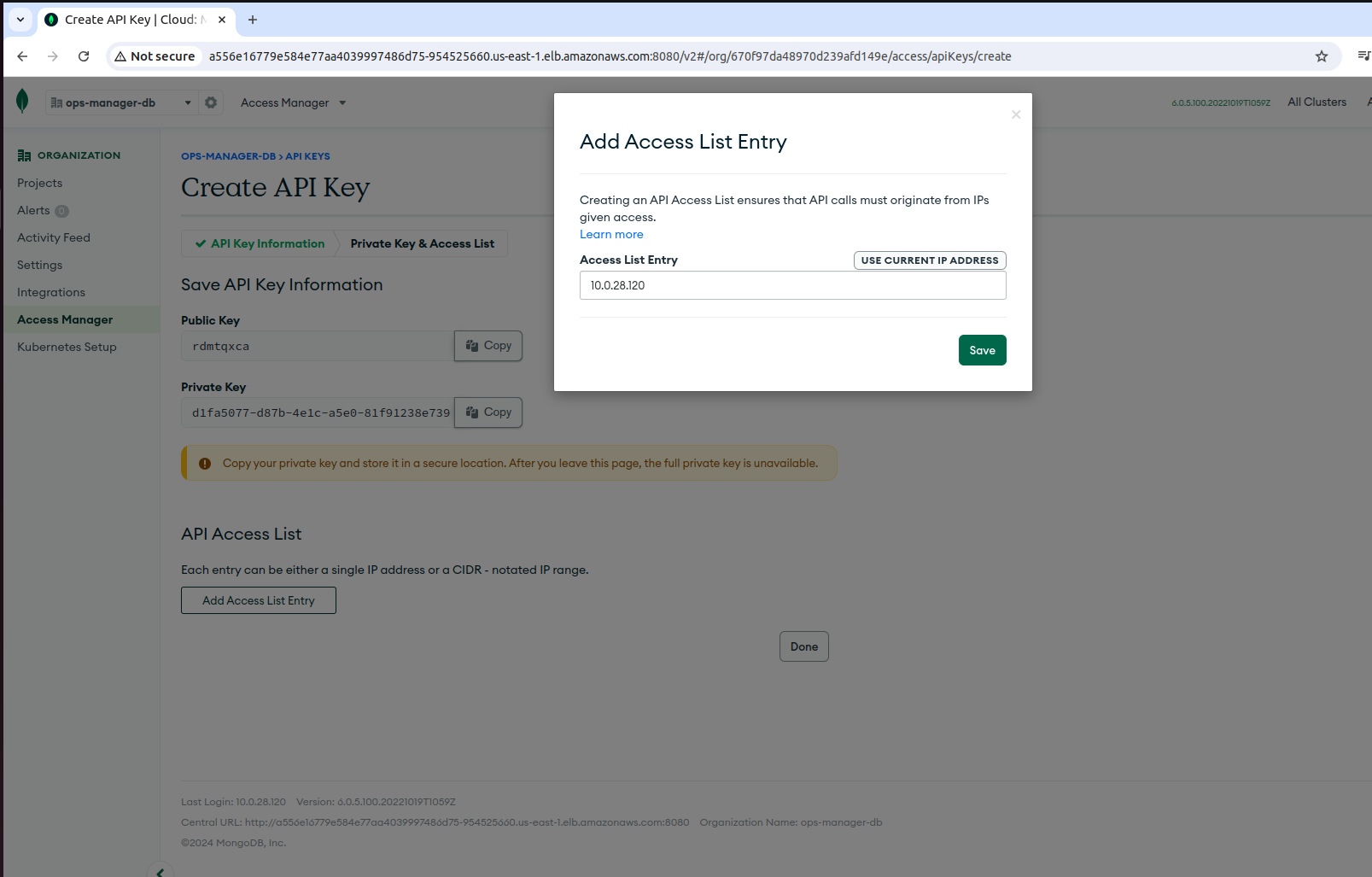Click the Central URL link in footer
The image size is (1372, 877).
coord(467,822)
